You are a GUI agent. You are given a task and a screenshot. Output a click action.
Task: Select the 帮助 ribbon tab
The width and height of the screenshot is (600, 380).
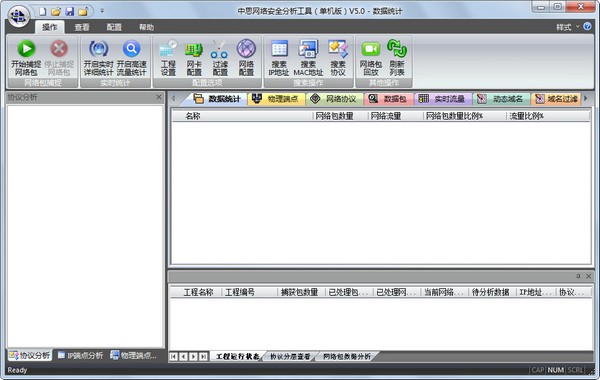[x=146, y=27]
